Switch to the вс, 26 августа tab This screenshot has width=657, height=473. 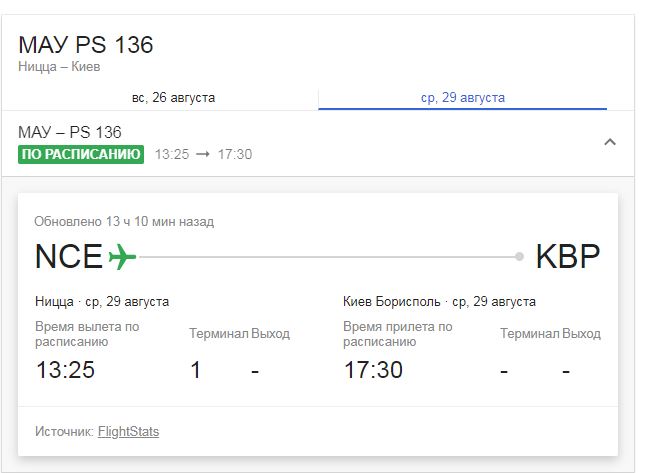click(x=173, y=98)
